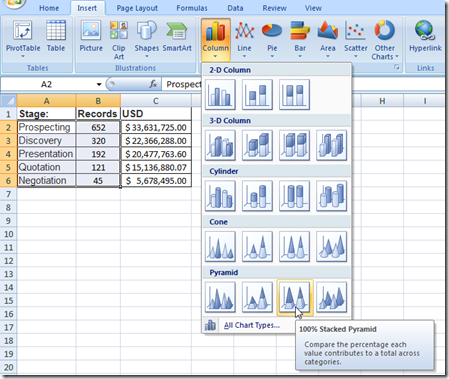Select the Prospecting cell
The width and height of the screenshot is (449, 379).
click(x=46, y=127)
